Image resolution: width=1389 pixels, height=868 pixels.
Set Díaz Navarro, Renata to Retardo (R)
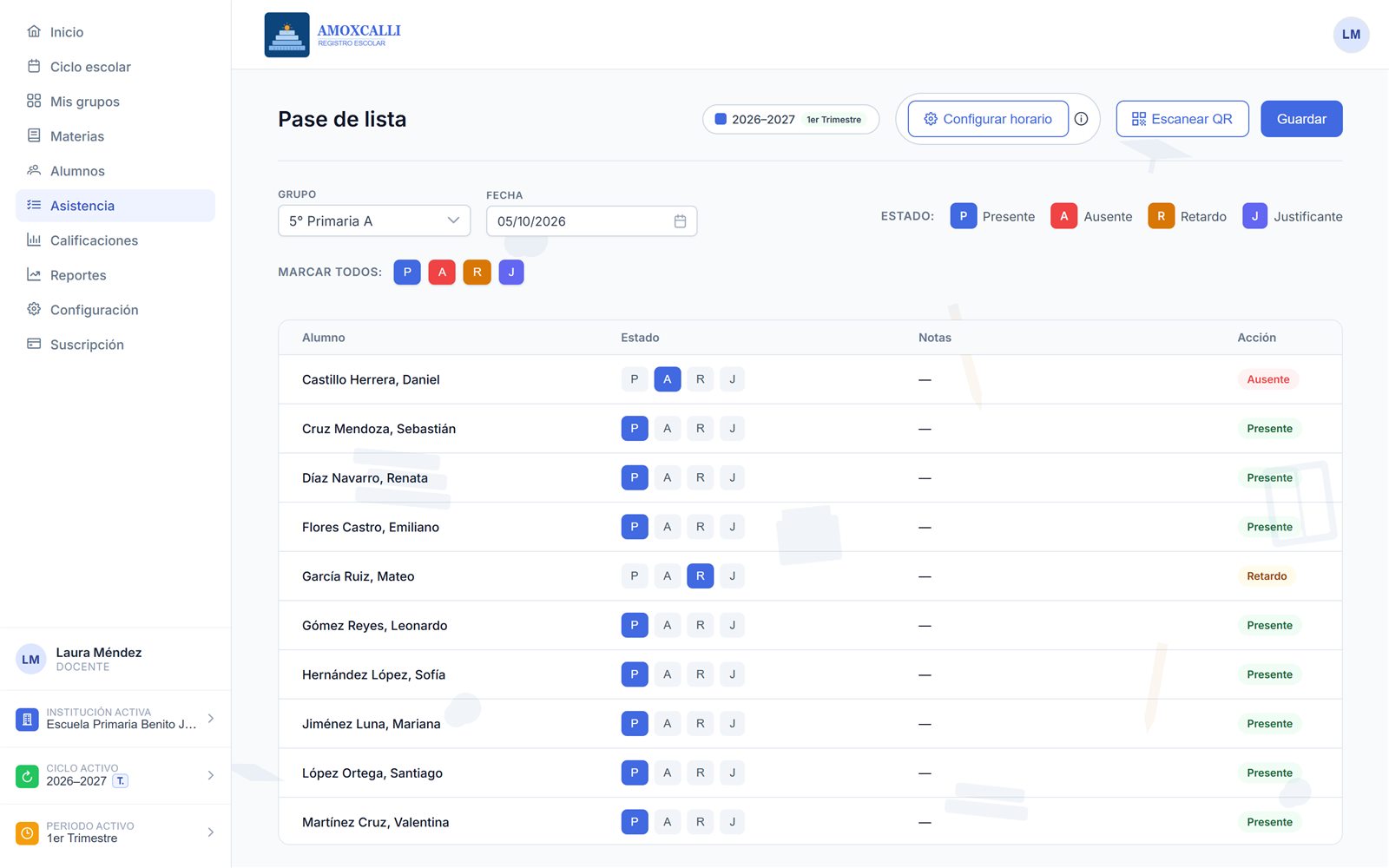point(700,478)
